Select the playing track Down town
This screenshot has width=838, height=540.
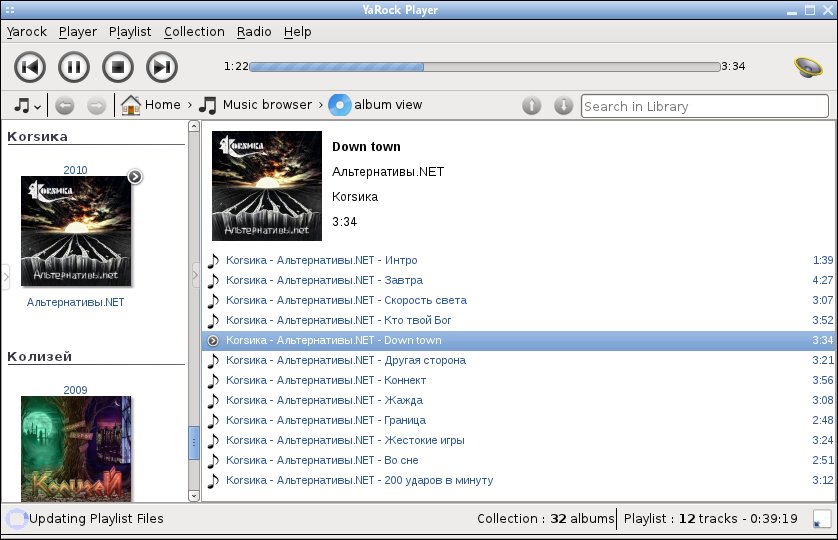[x=519, y=341]
